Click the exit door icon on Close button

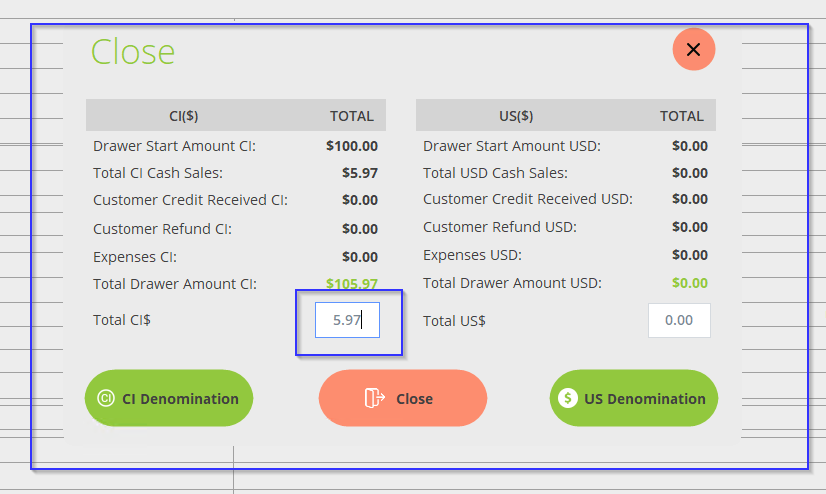375,399
